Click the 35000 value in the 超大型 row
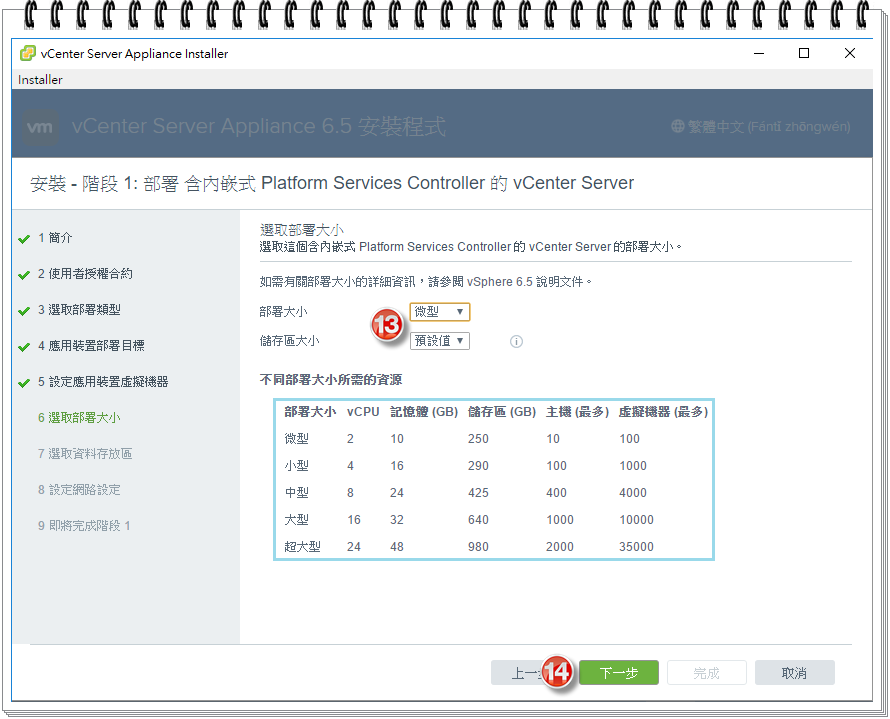890x719 pixels. (x=636, y=547)
